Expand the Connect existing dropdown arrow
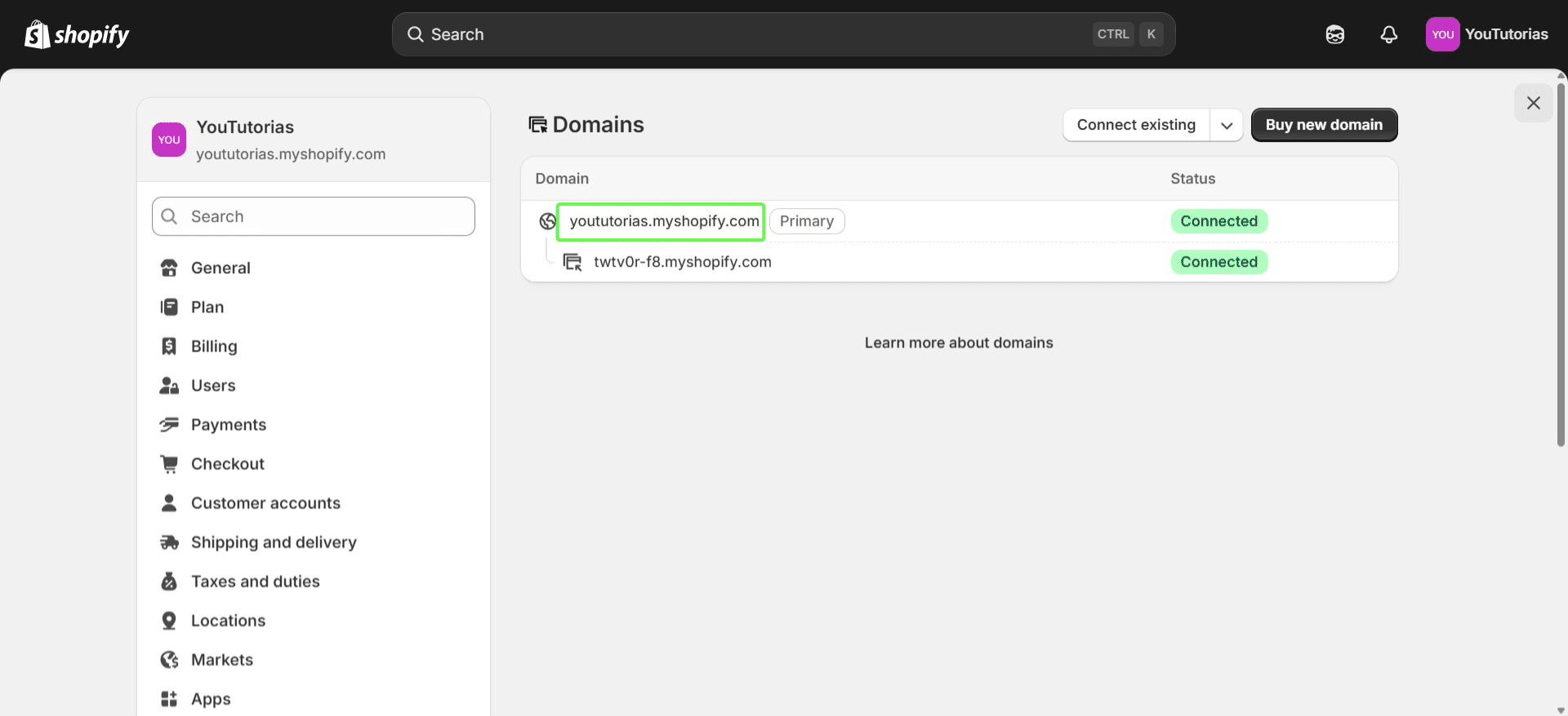 (1227, 125)
